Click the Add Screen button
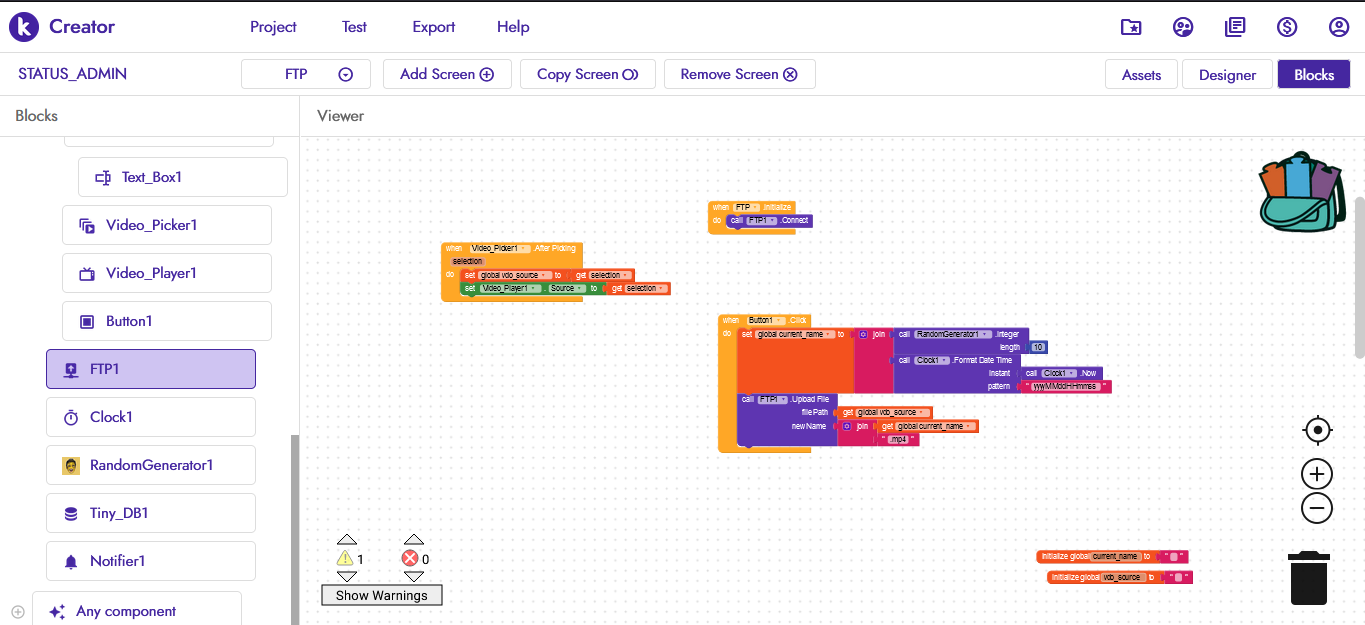This screenshot has height=625, width=1365. 447,74
